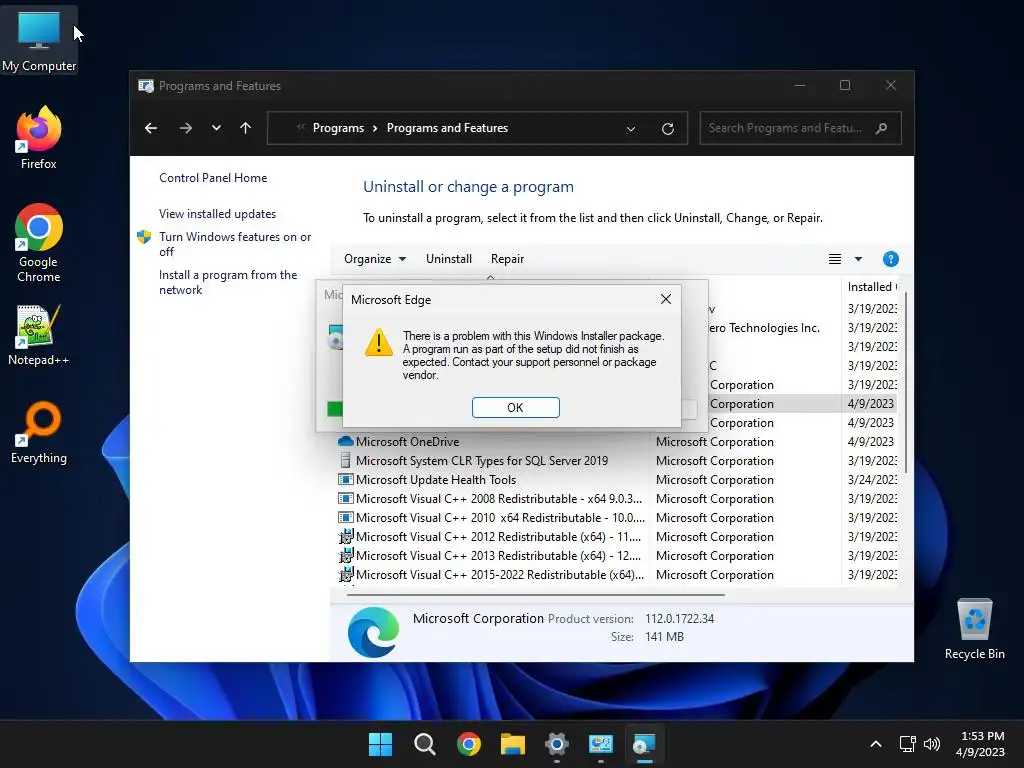Screen dimensions: 1024x768
Task: Click the Installed On column header
Action: (871, 287)
